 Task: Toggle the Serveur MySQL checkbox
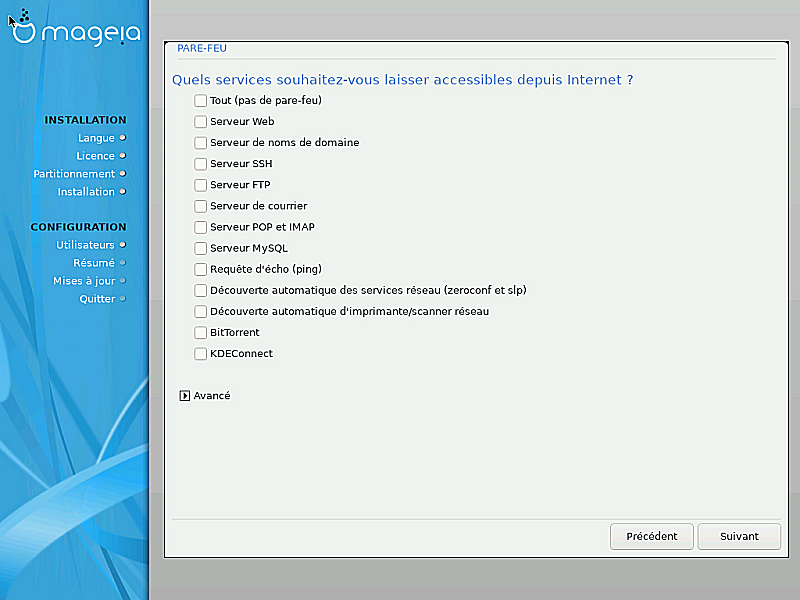coord(201,248)
